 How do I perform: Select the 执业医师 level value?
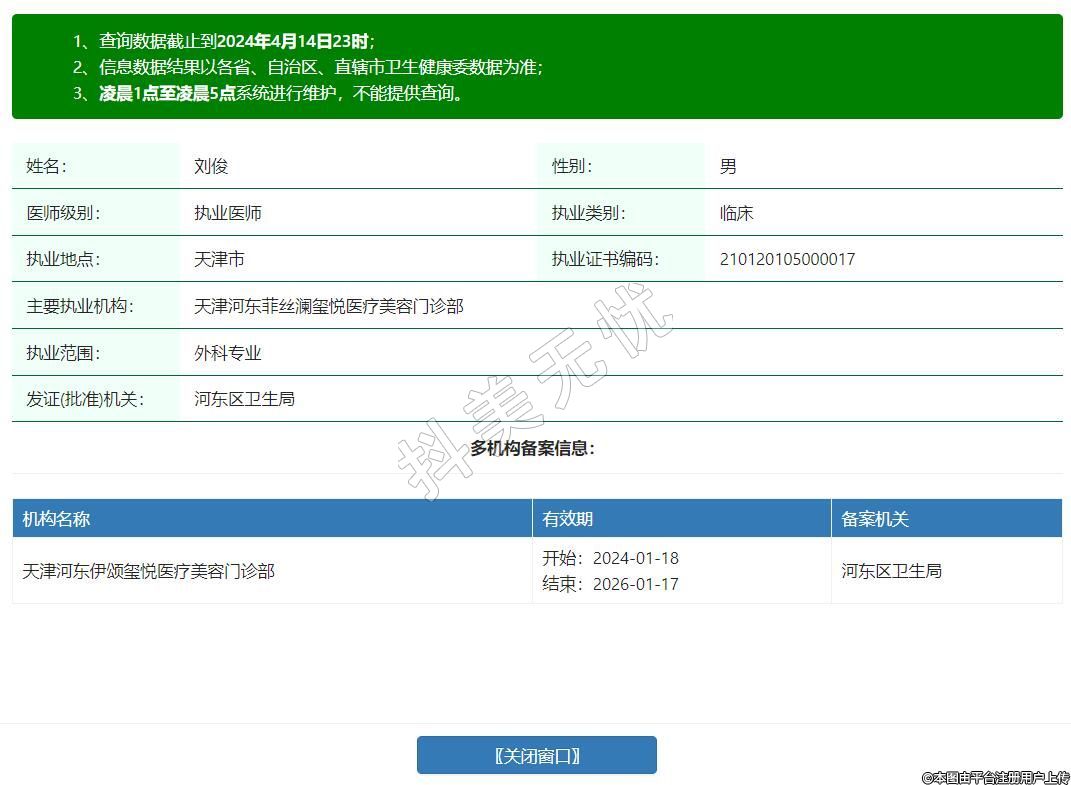click(227, 213)
